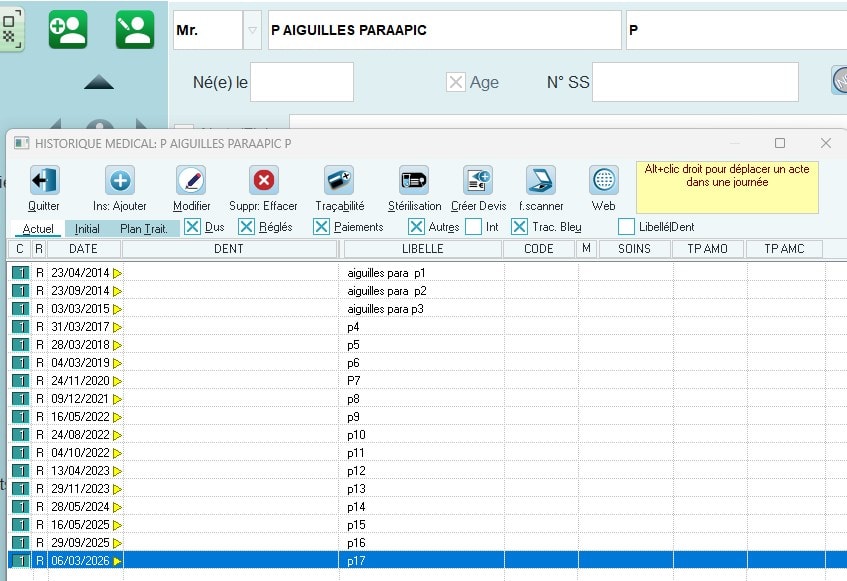Click the TP AMO column header
Screen dimensions: 847x581
[x=708, y=249]
